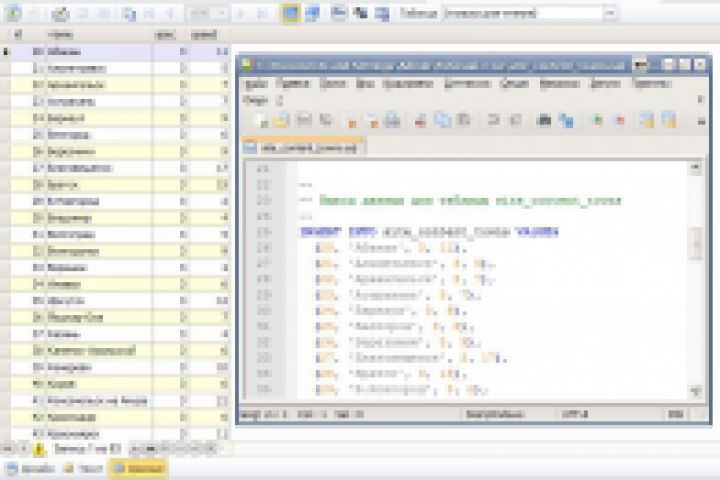Redo edit in Notepad++ toolbar
Viewport: 720px width, 480px height.
pos(515,120)
